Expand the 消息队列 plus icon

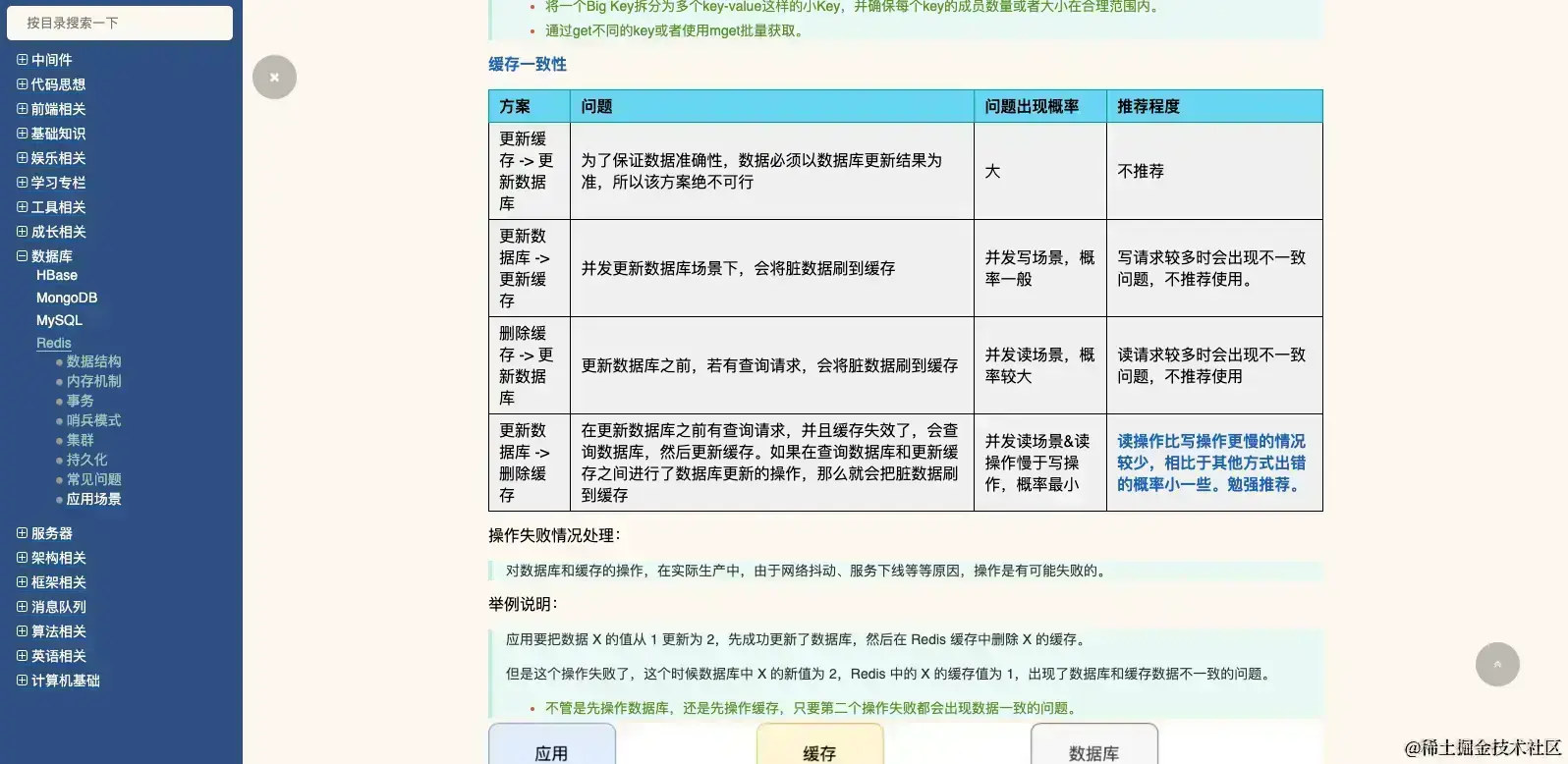[22, 607]
